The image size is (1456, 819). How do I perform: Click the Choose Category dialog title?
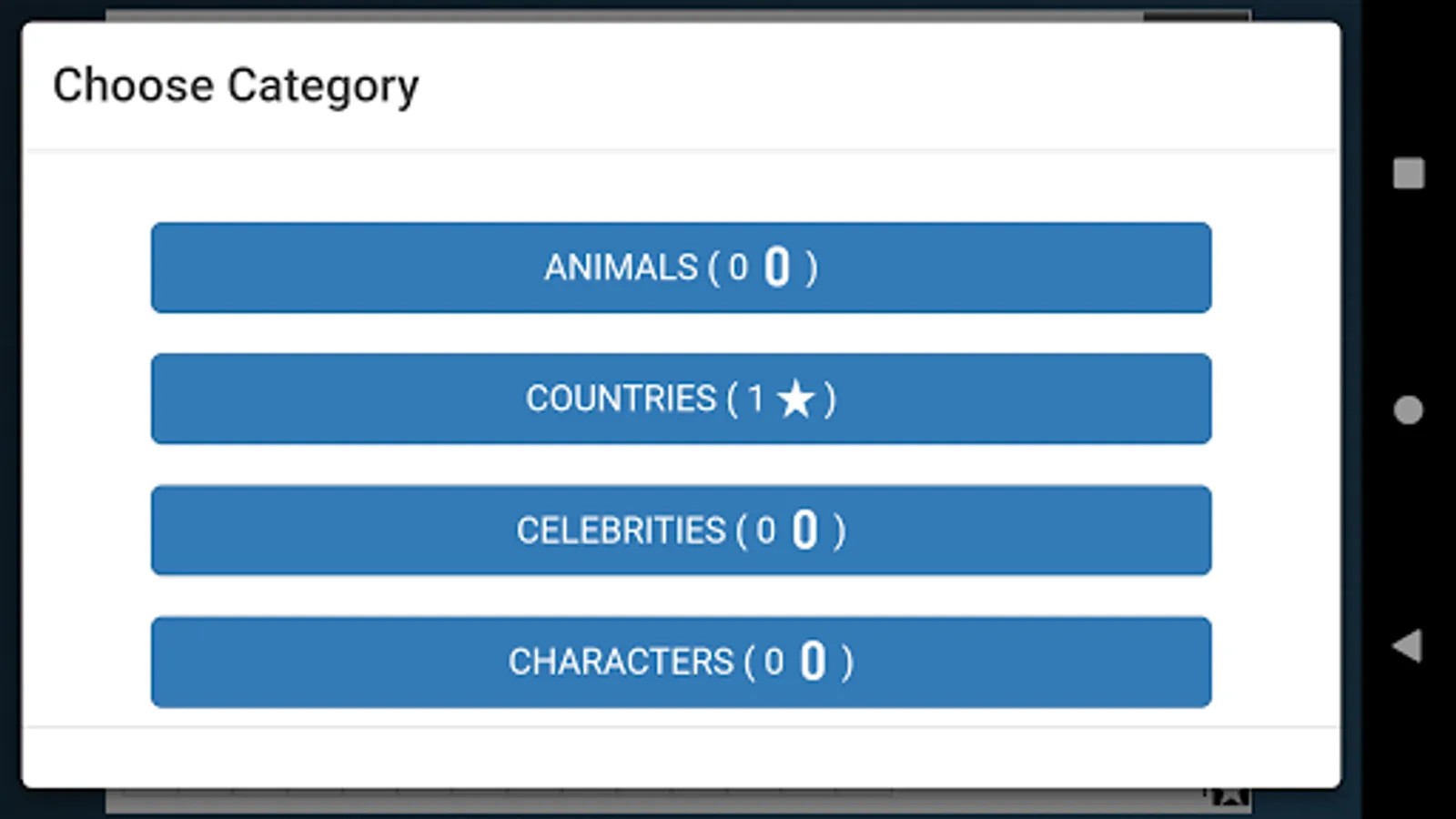tap(236, 86)
